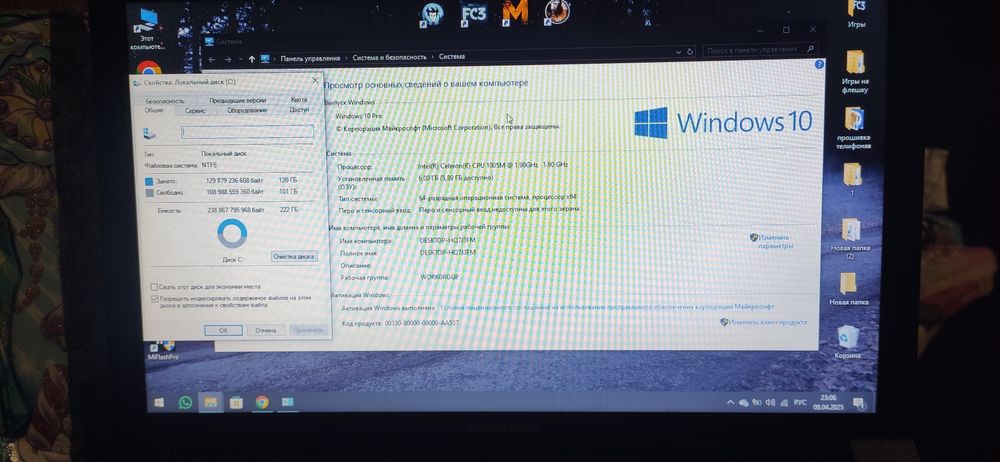Go up one level arrow
Viewport: 1000px width, 462px height.
(252, 59)
